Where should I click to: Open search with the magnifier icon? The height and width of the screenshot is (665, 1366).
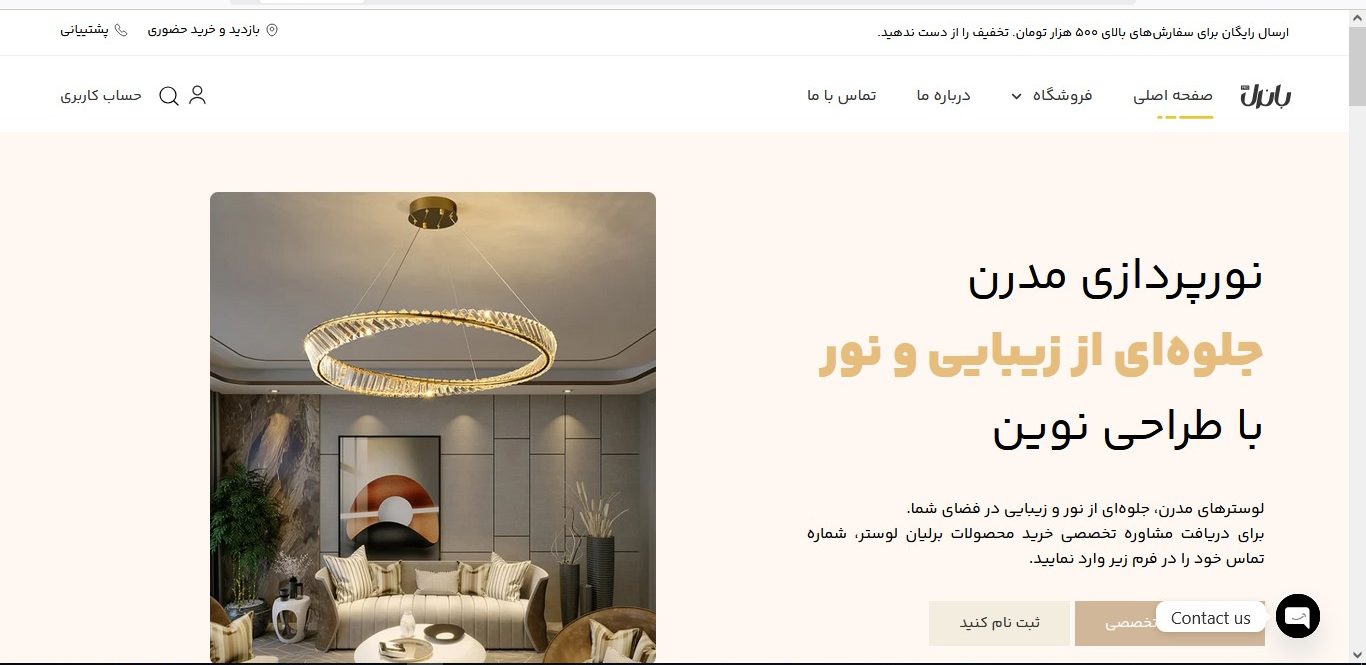(x=169, y=96)
